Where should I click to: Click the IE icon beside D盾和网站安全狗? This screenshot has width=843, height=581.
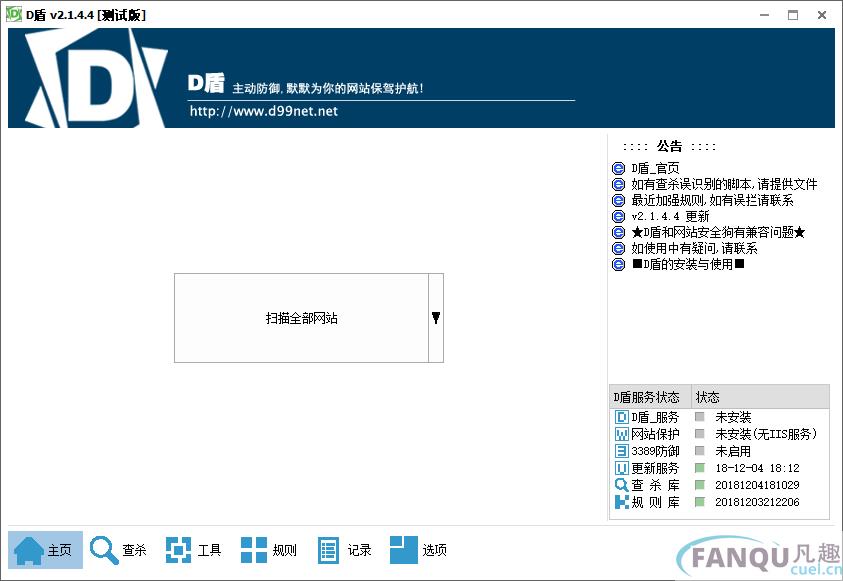click(x=619, y=232)
